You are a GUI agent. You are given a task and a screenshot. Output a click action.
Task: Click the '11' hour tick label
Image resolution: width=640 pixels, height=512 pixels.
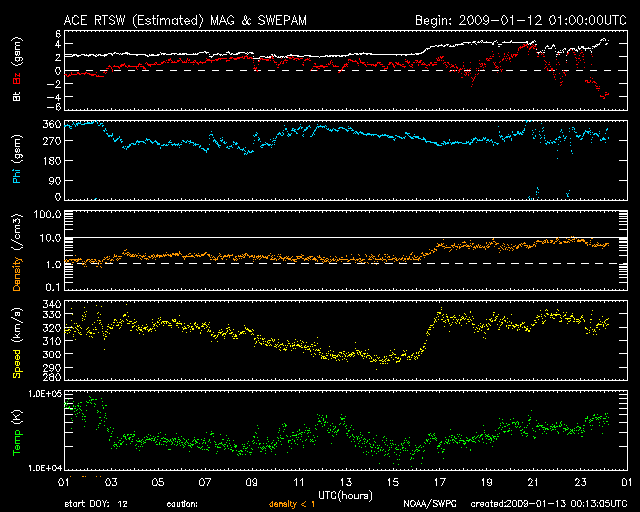pyautogui.click(x=299, y=482)
